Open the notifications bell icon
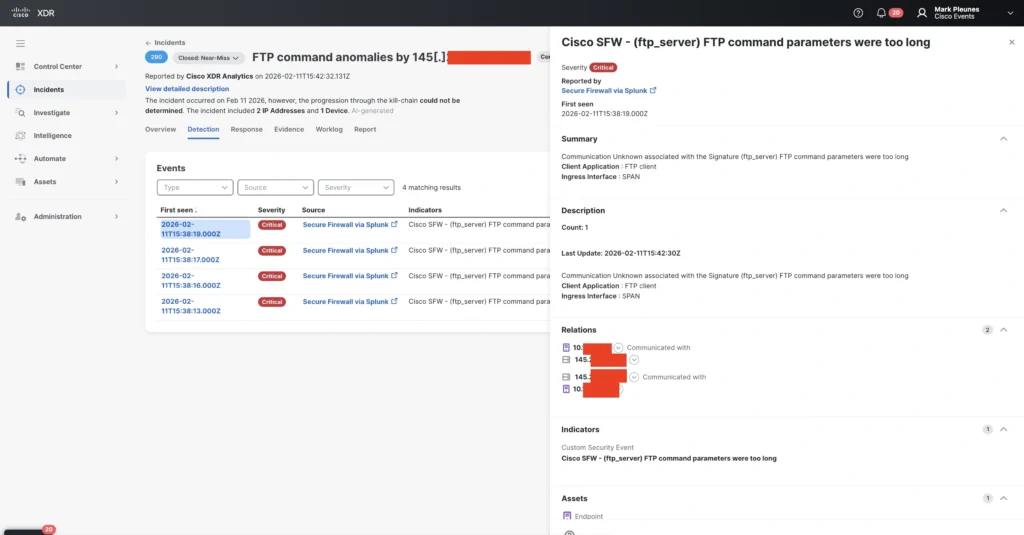Viewport: 1024px width, 535px height. coord(881,13)
